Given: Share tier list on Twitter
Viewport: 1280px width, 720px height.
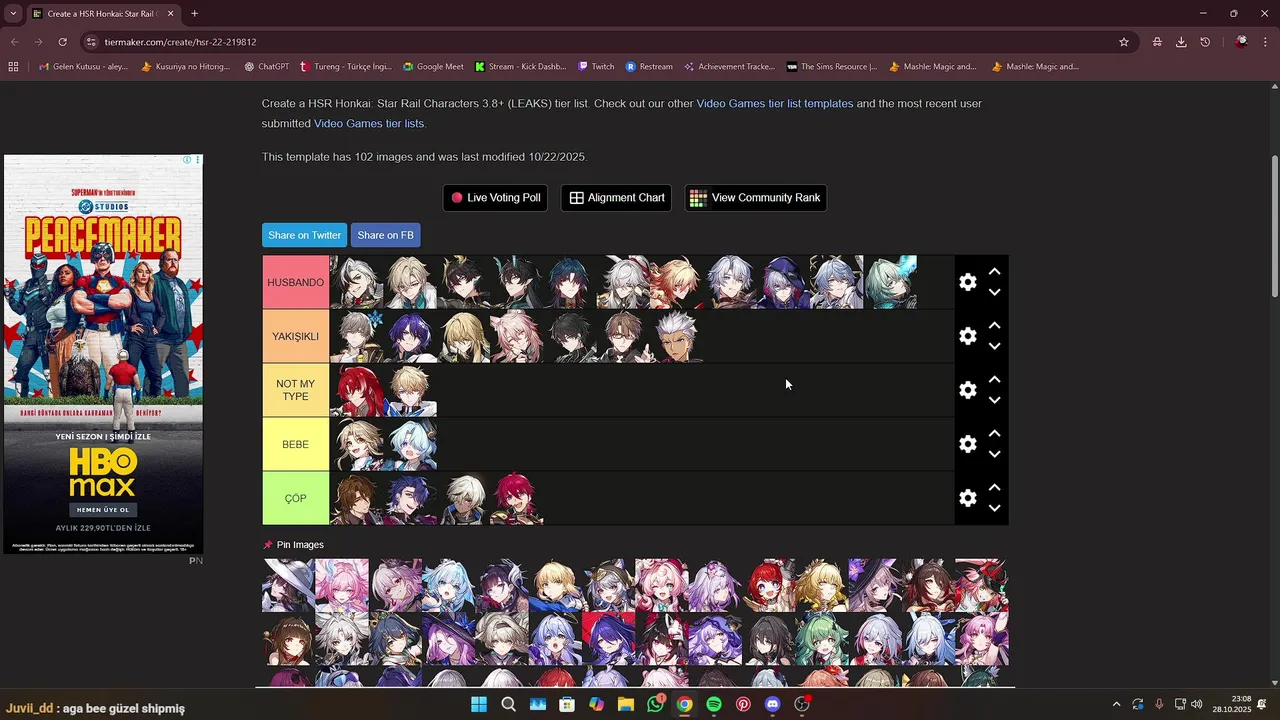Looking at the screenshot, I should click(304, 235).
